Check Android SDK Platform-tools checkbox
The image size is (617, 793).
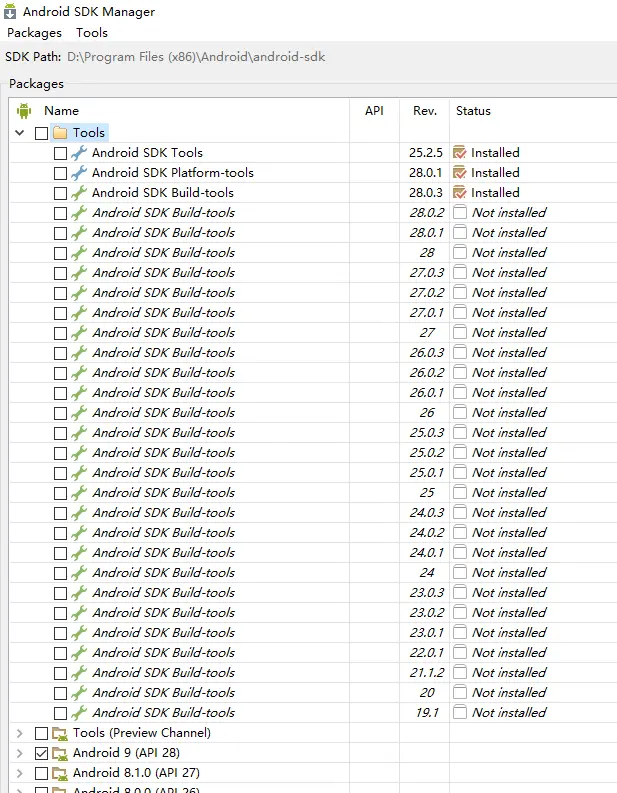point(60,173)
